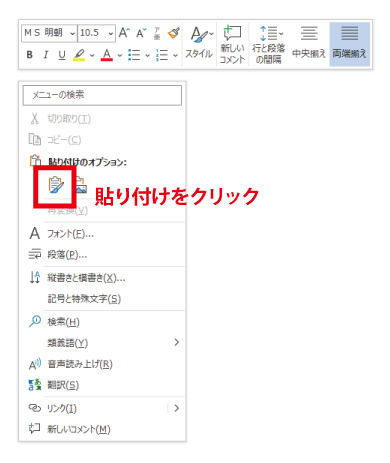The image size is (390, 463).
Task: Open the font color dropdown arrow
Action: 120,55
